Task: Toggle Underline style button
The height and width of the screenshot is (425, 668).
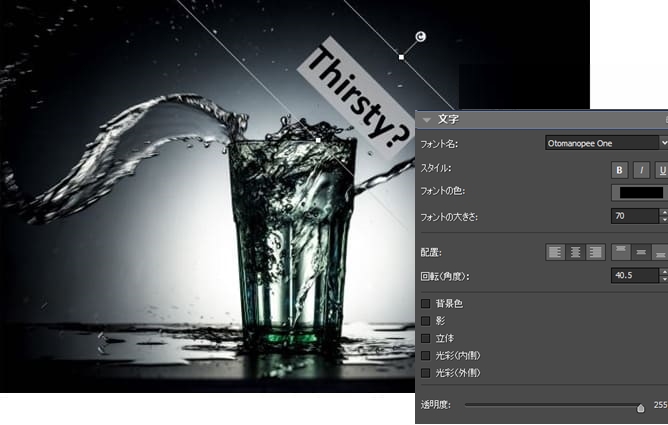Action: (662, 170)
